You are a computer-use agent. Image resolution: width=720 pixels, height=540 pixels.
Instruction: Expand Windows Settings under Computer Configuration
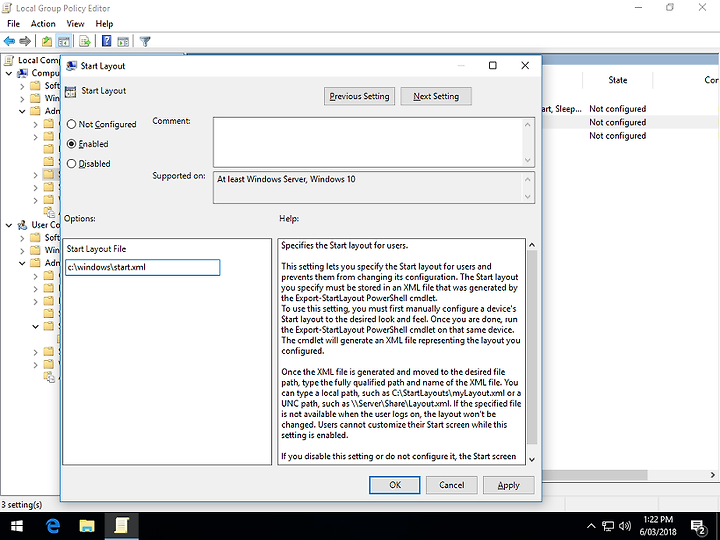pyautogui.click(x=22, y=98)
